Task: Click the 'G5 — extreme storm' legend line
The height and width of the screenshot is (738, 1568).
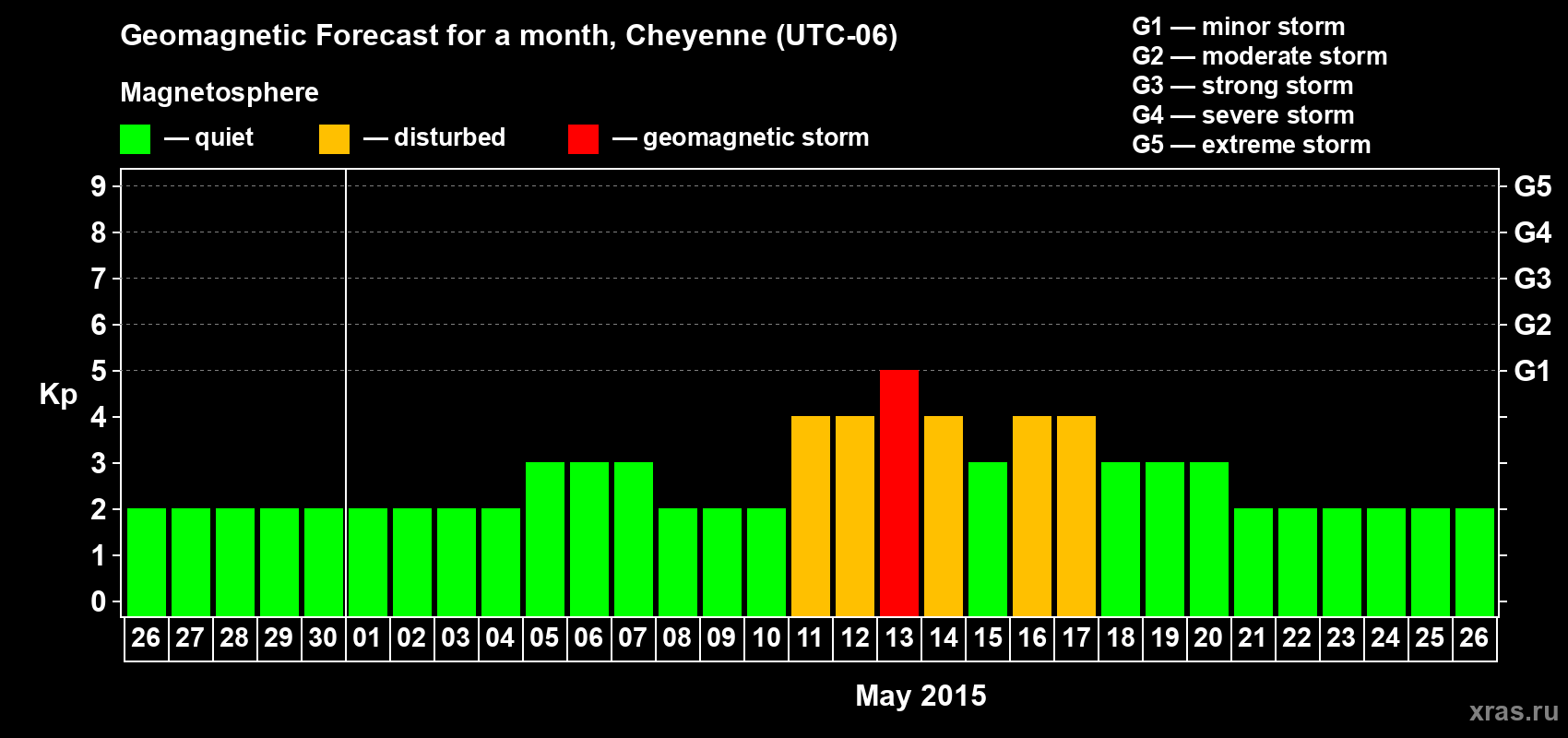Action: (x=1251, y=145)
